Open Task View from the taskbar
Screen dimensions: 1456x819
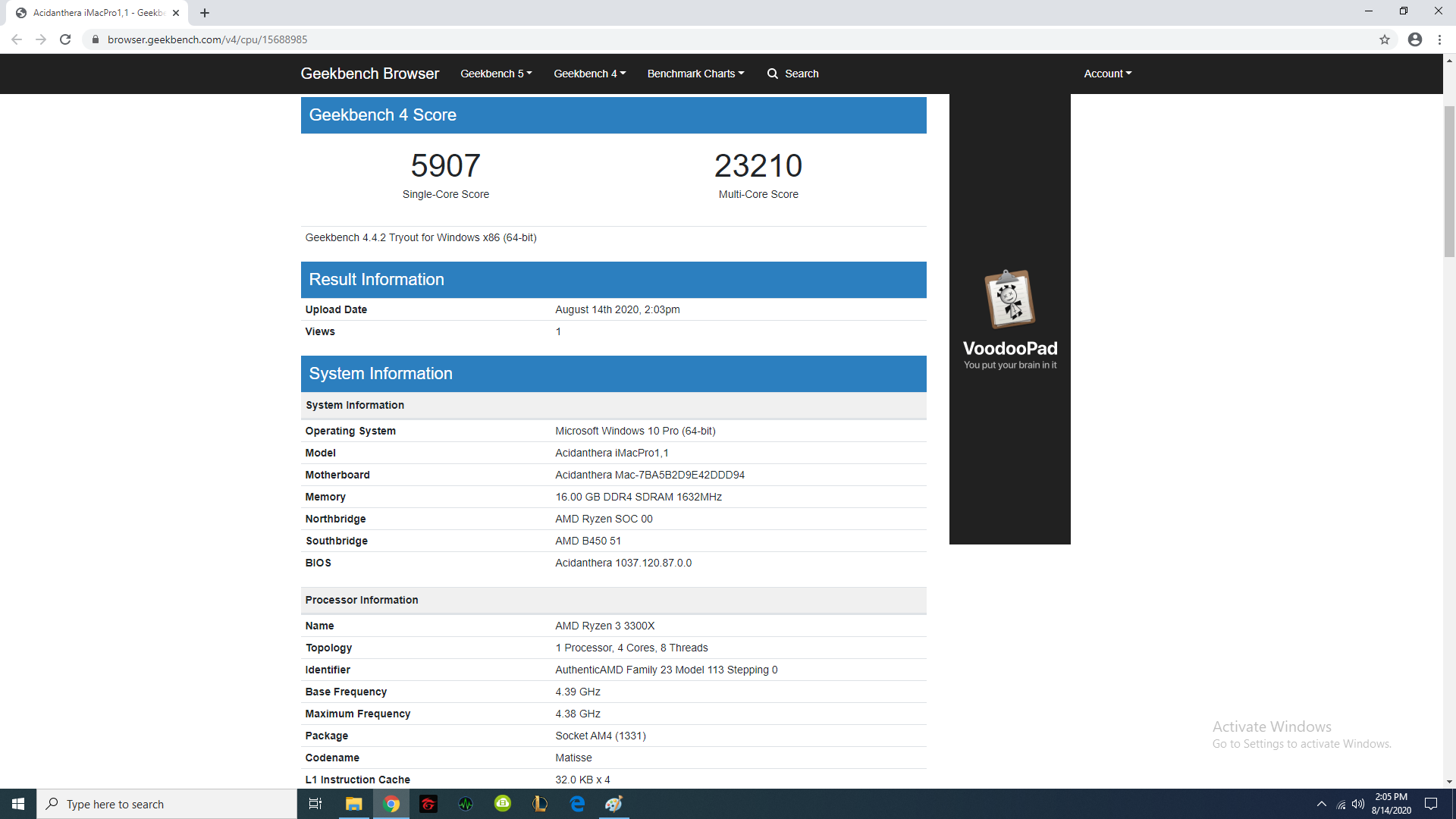coord(315,804)
